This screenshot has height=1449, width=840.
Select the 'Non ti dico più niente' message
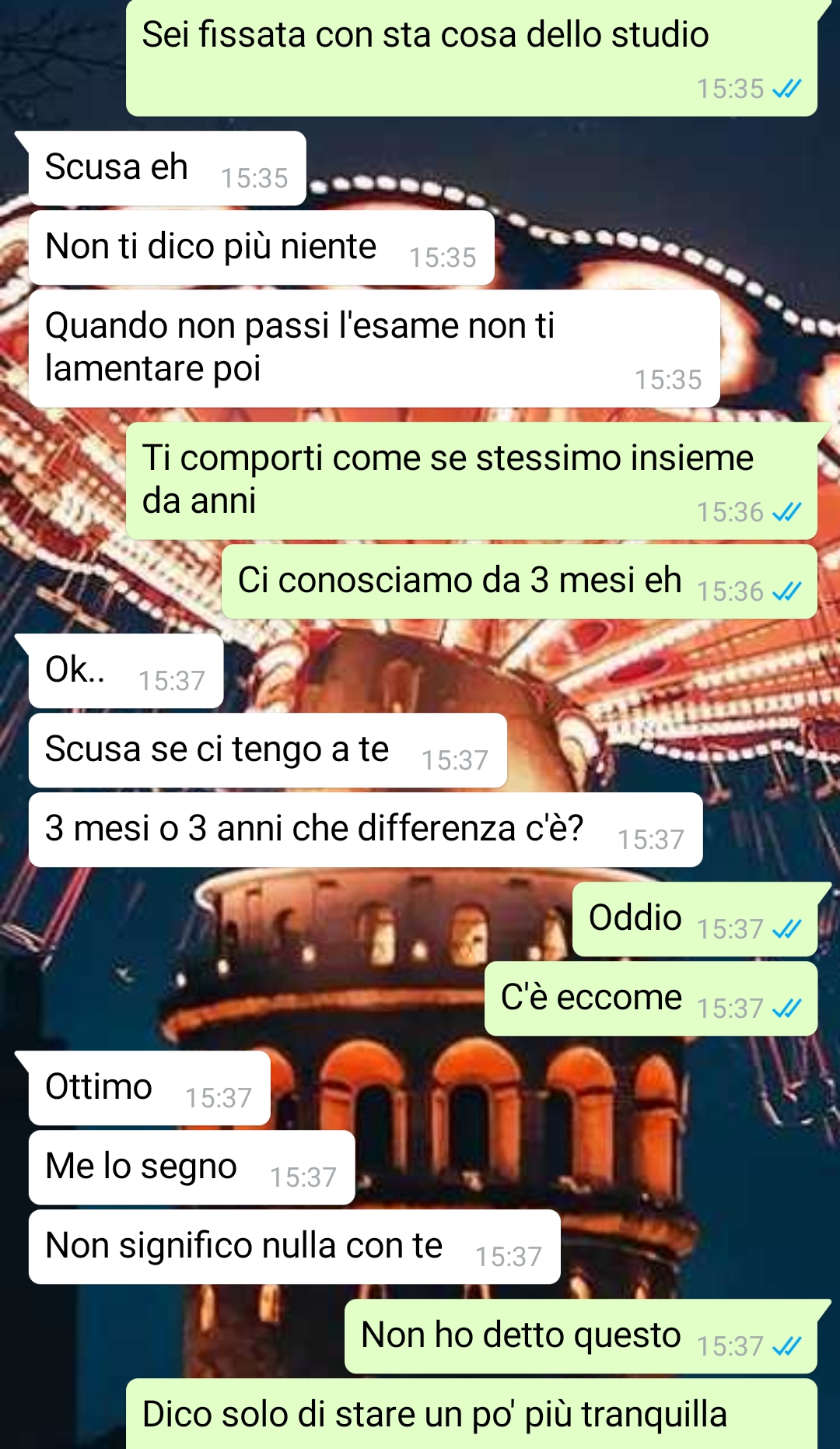point(261,247)
